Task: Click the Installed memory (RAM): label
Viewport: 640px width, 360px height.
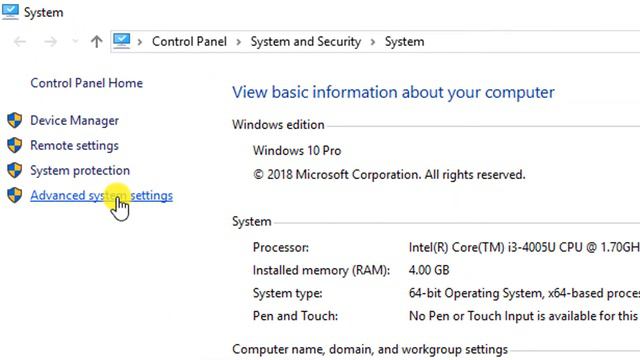Action: [322, 270]
